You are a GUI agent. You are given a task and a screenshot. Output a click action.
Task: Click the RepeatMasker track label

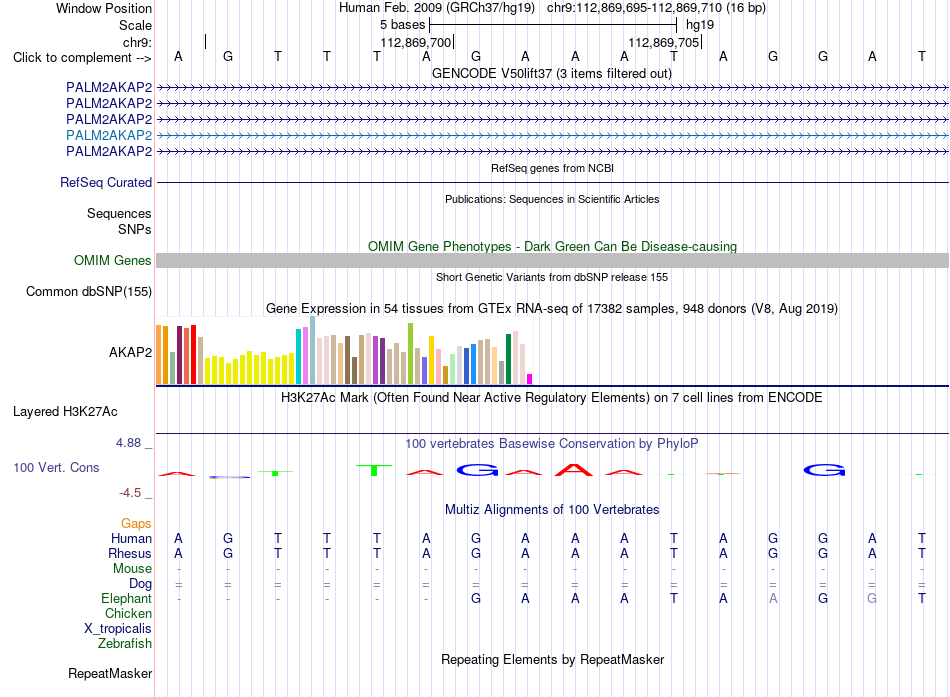110,673
